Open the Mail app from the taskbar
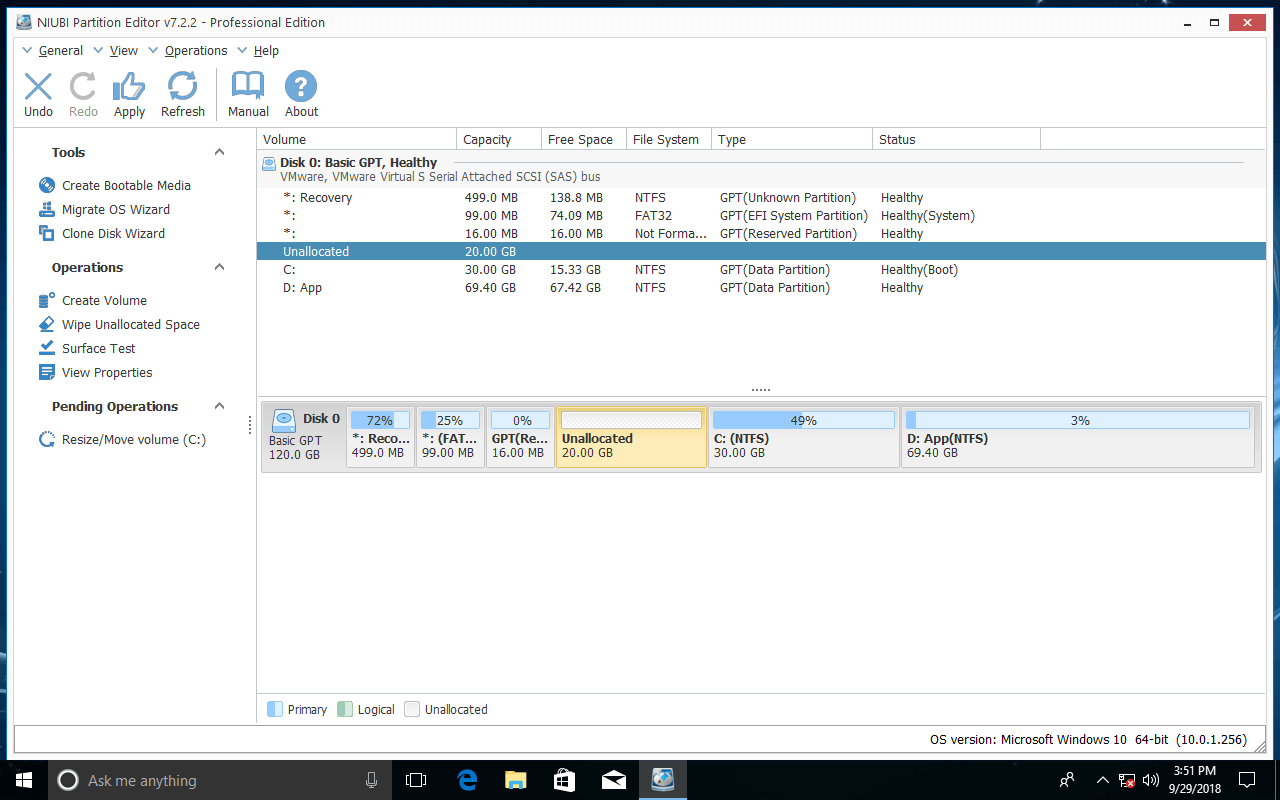This screenshot has height=800, width=1280. (x=613, y=780)
